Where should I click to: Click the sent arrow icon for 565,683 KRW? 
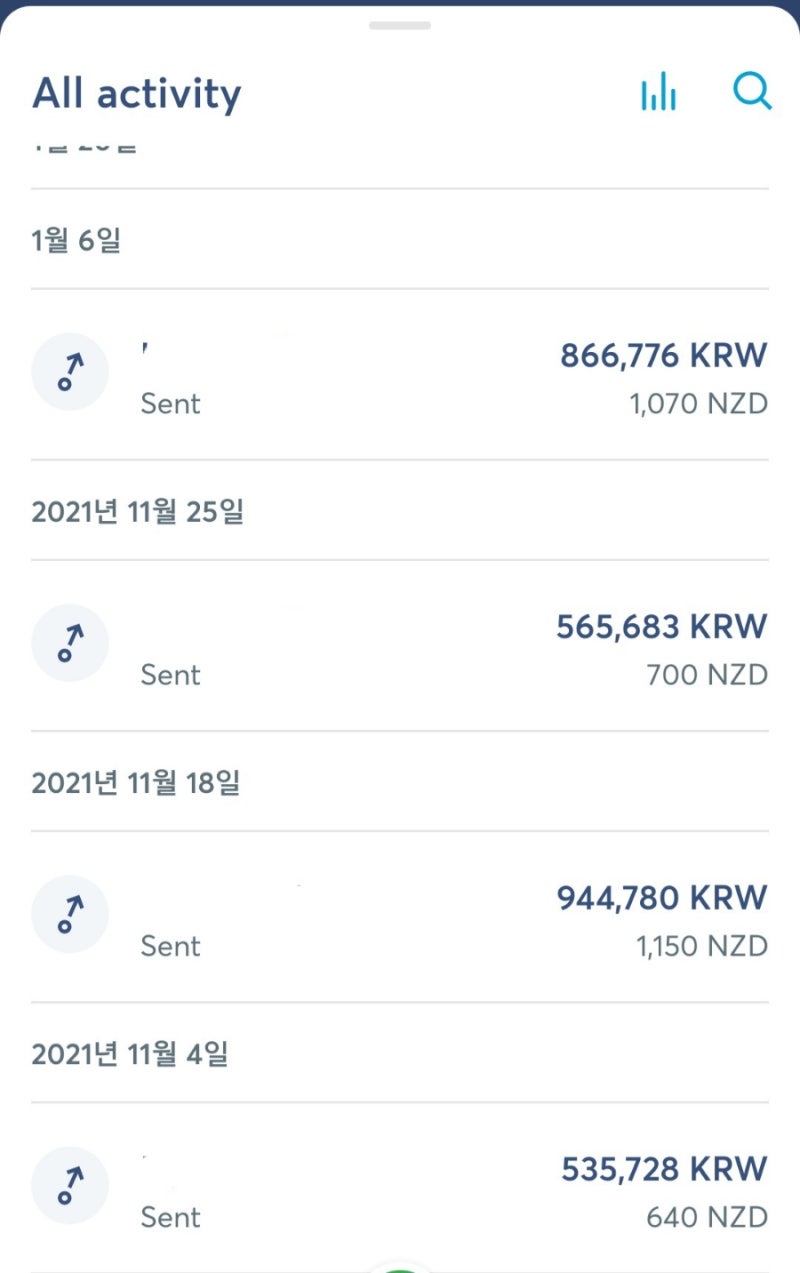tap(70, 643)
